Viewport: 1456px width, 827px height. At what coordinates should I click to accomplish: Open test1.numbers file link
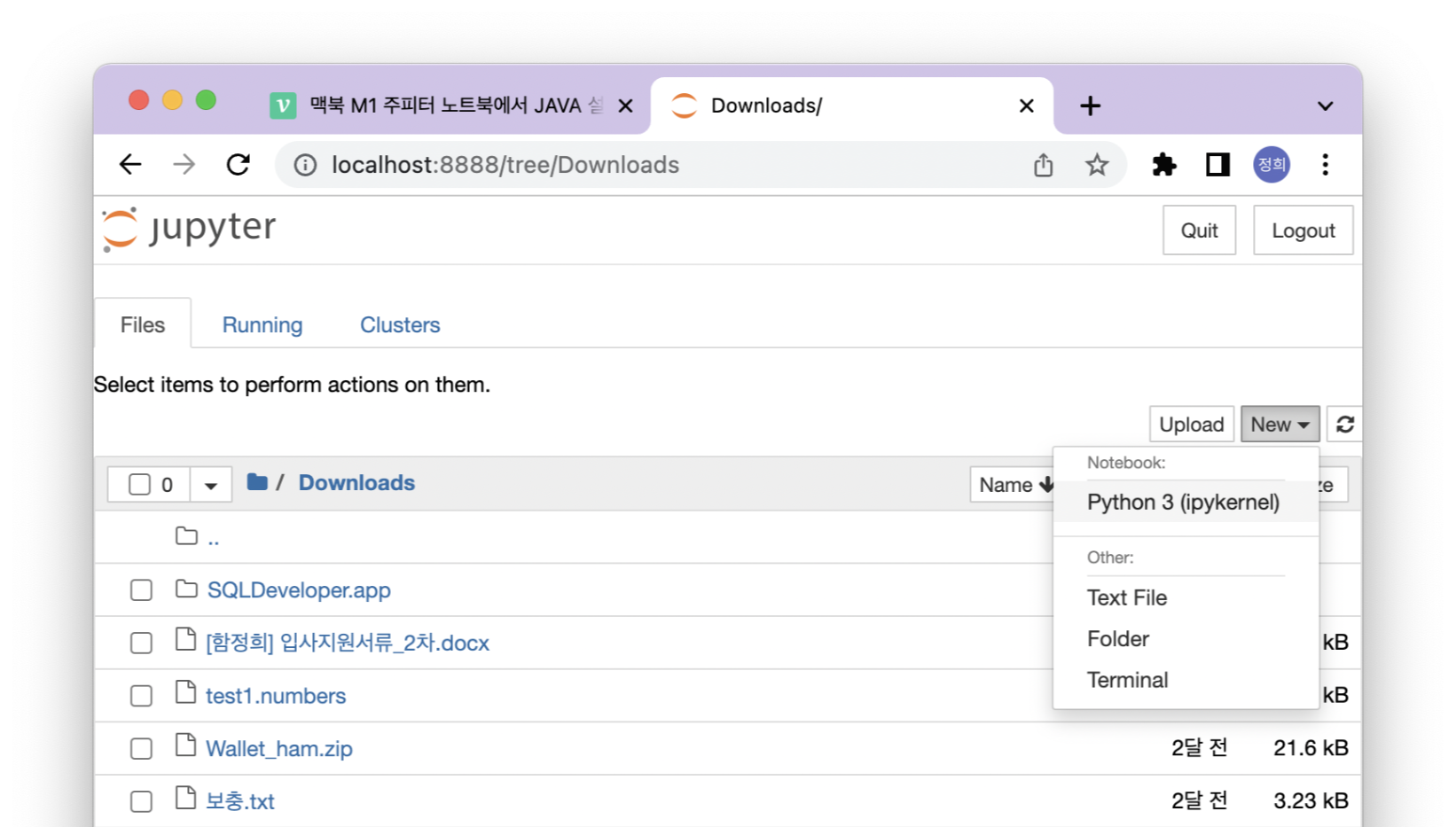[x=276, y=696]
